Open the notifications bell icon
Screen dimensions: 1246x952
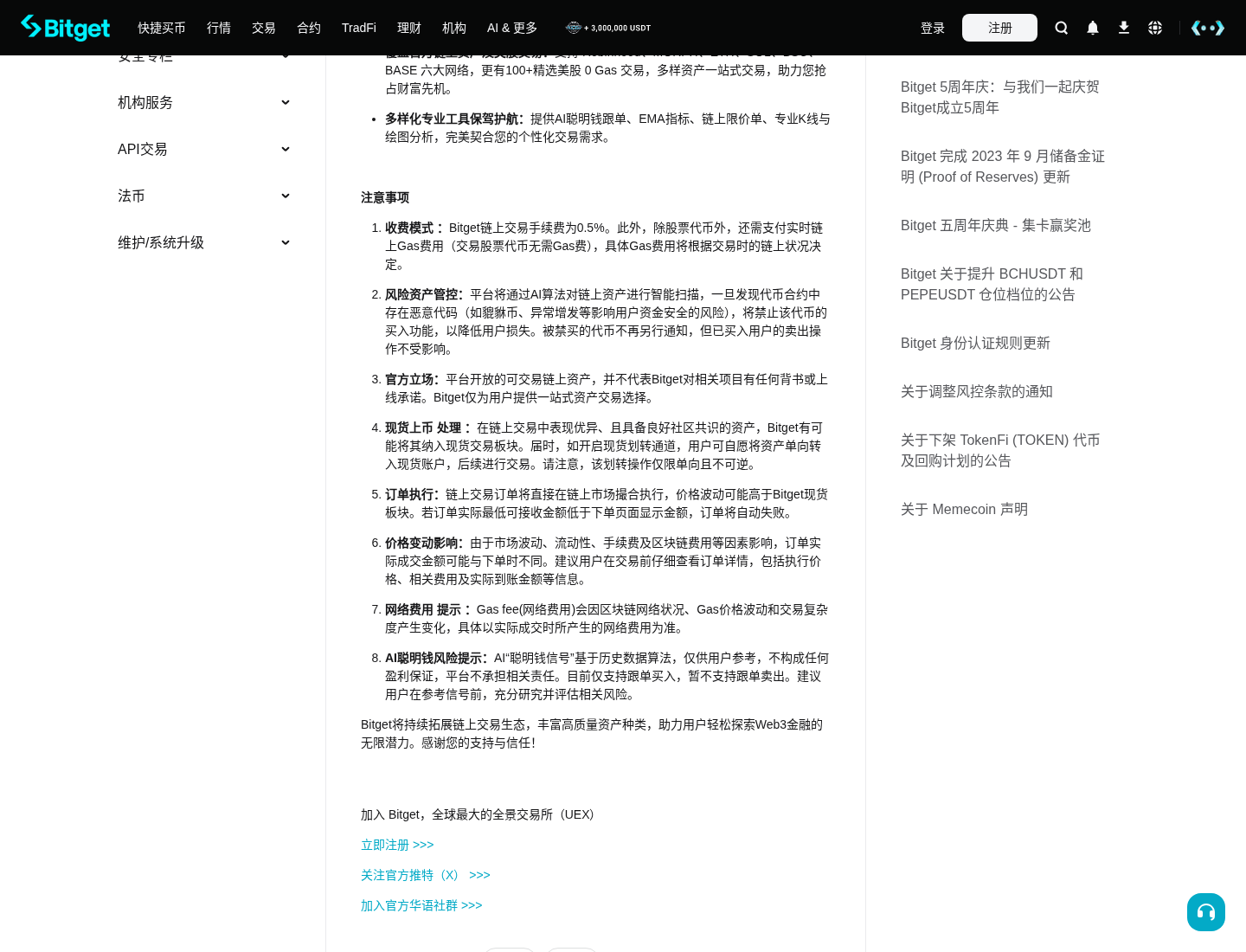(x=1093, y=28)
